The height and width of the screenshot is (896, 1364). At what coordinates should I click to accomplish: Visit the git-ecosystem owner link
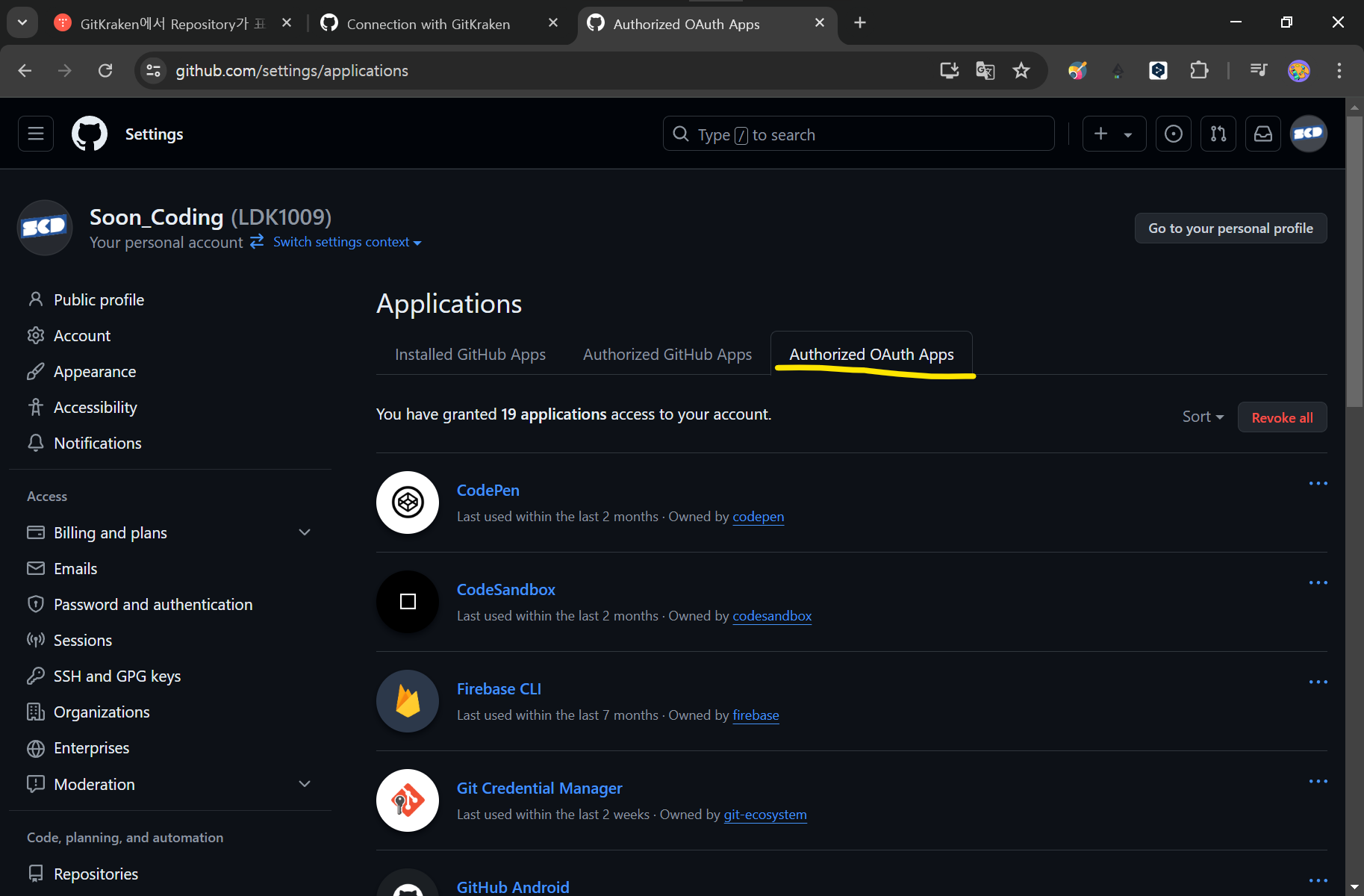(765, 814)
